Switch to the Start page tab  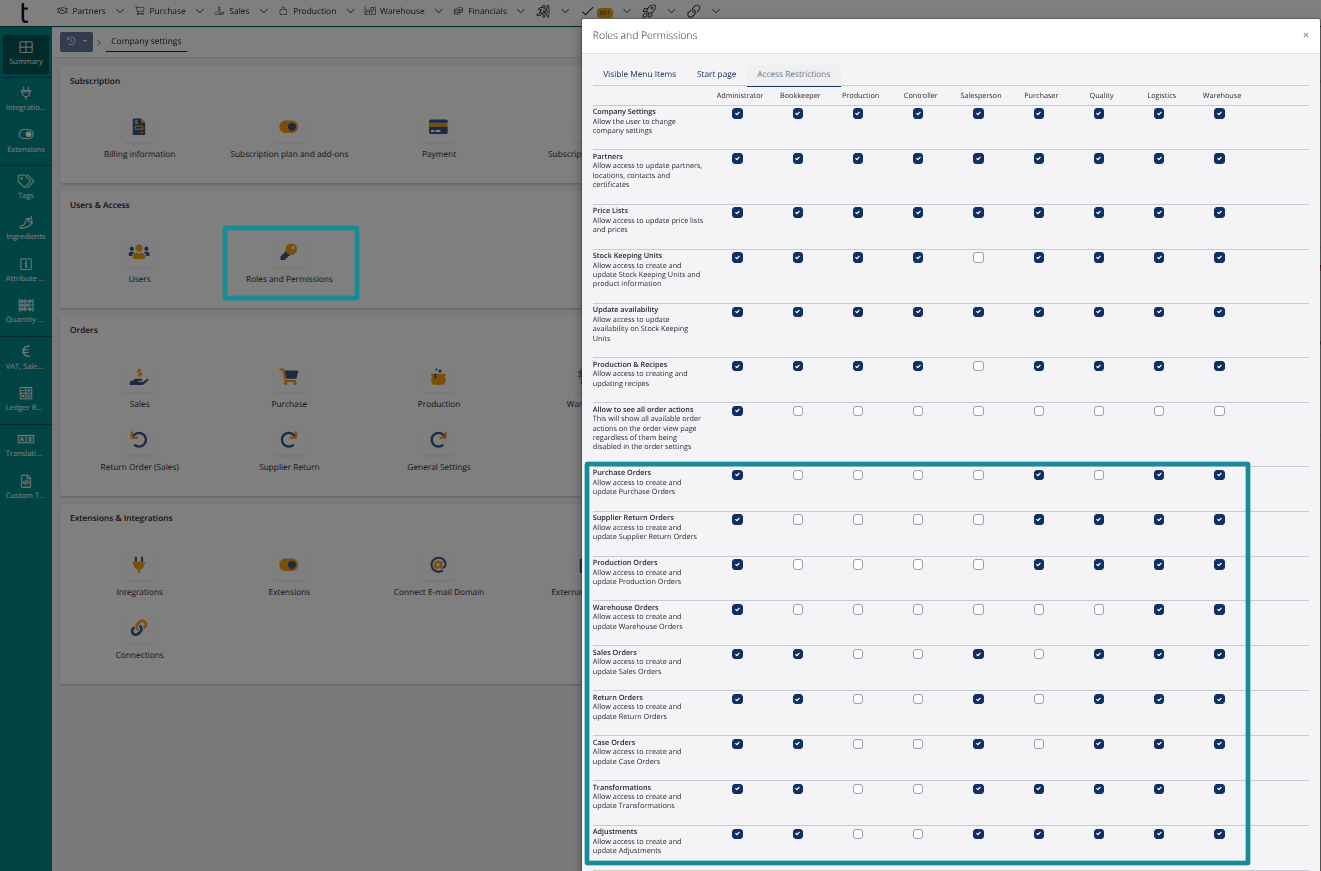(x=716, y=73)
